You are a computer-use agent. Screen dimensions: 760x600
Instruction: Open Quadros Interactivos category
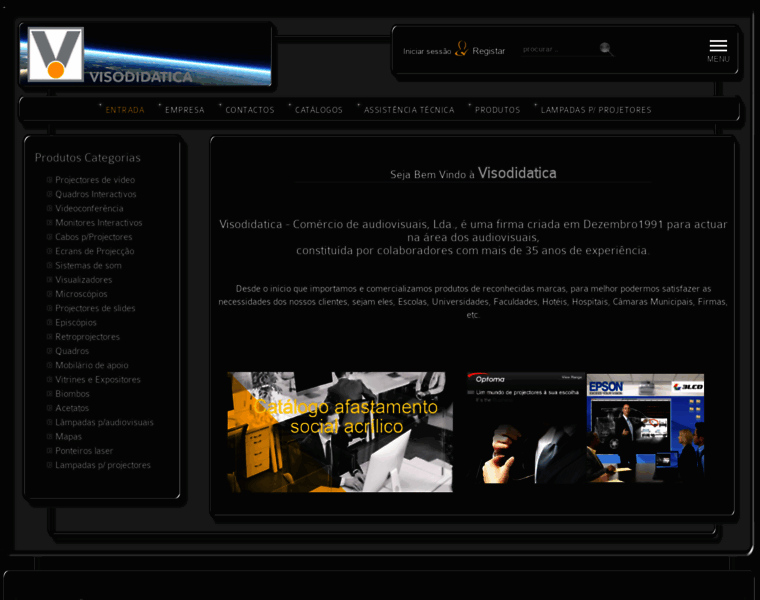[x=95, y=194]
